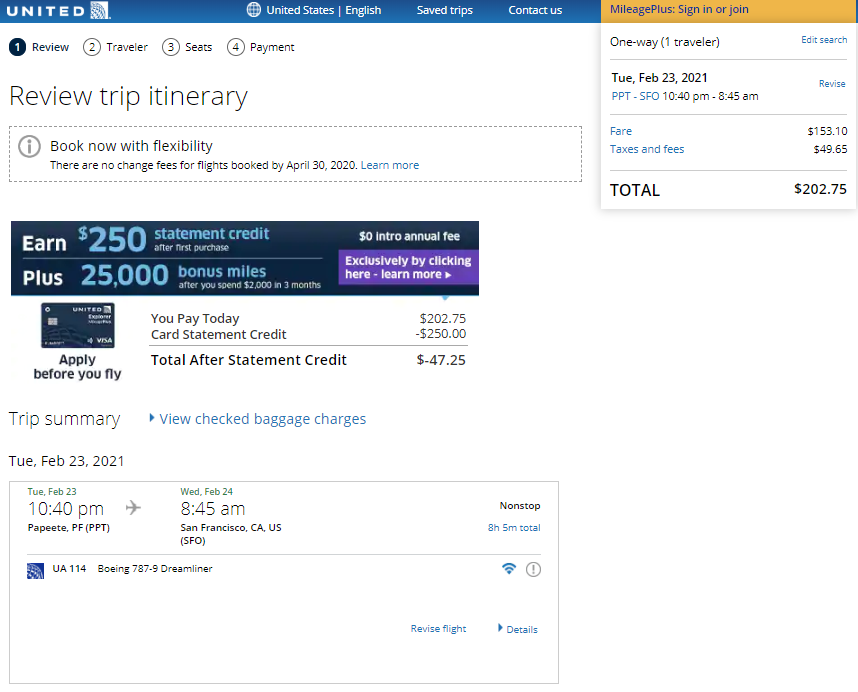The image size is (858, 692).
Task: Click the Edit search link
Action: coord(824,40)
